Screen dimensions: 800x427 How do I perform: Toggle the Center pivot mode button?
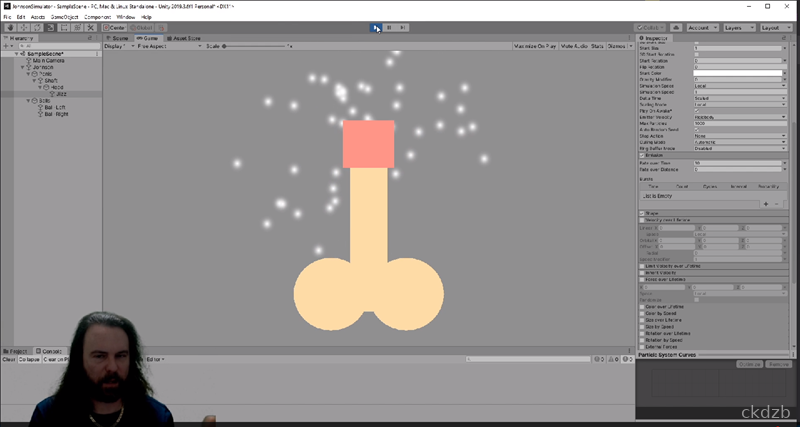114,28
